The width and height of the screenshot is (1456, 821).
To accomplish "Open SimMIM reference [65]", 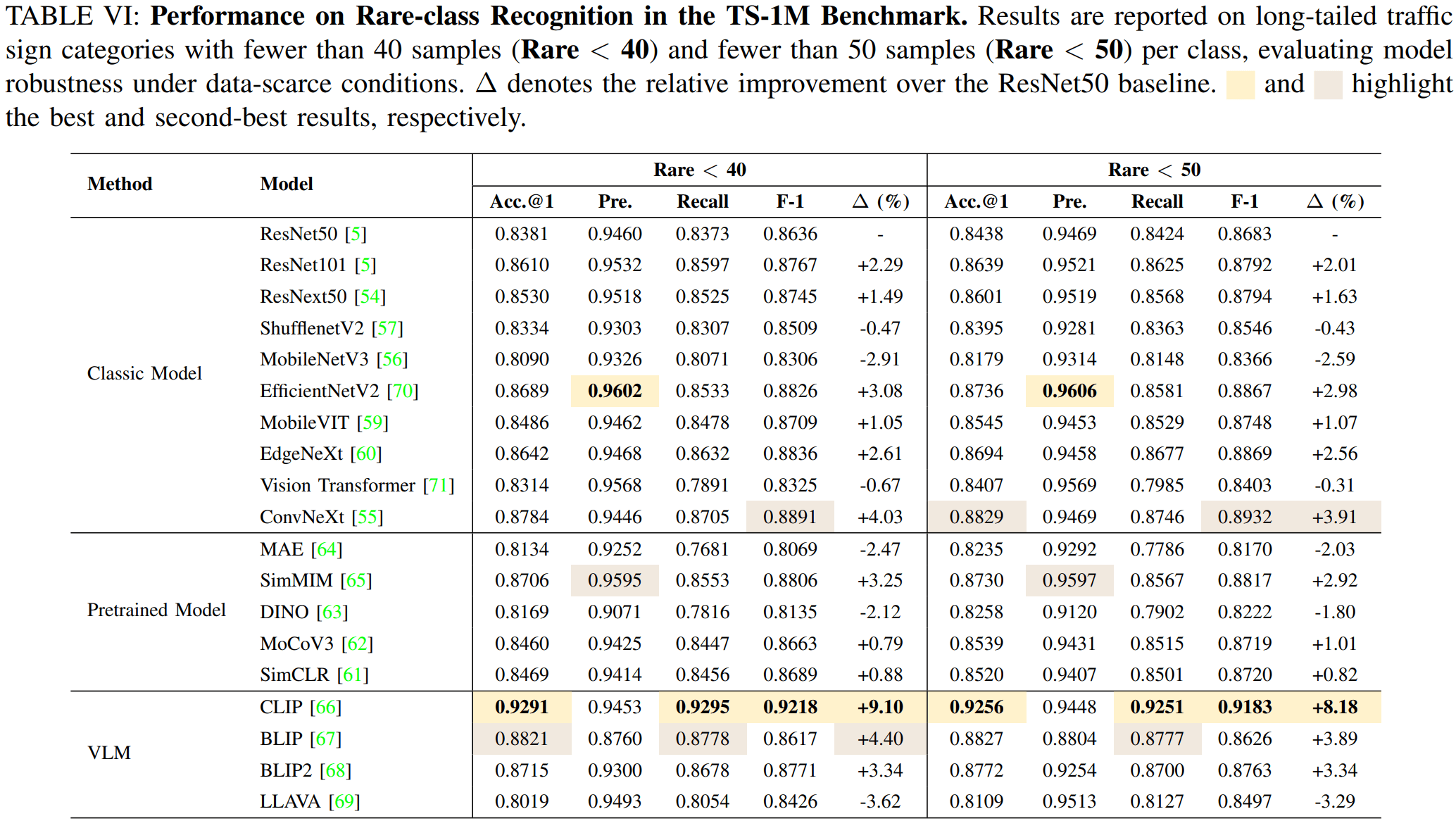I will [x=356, y=580].
